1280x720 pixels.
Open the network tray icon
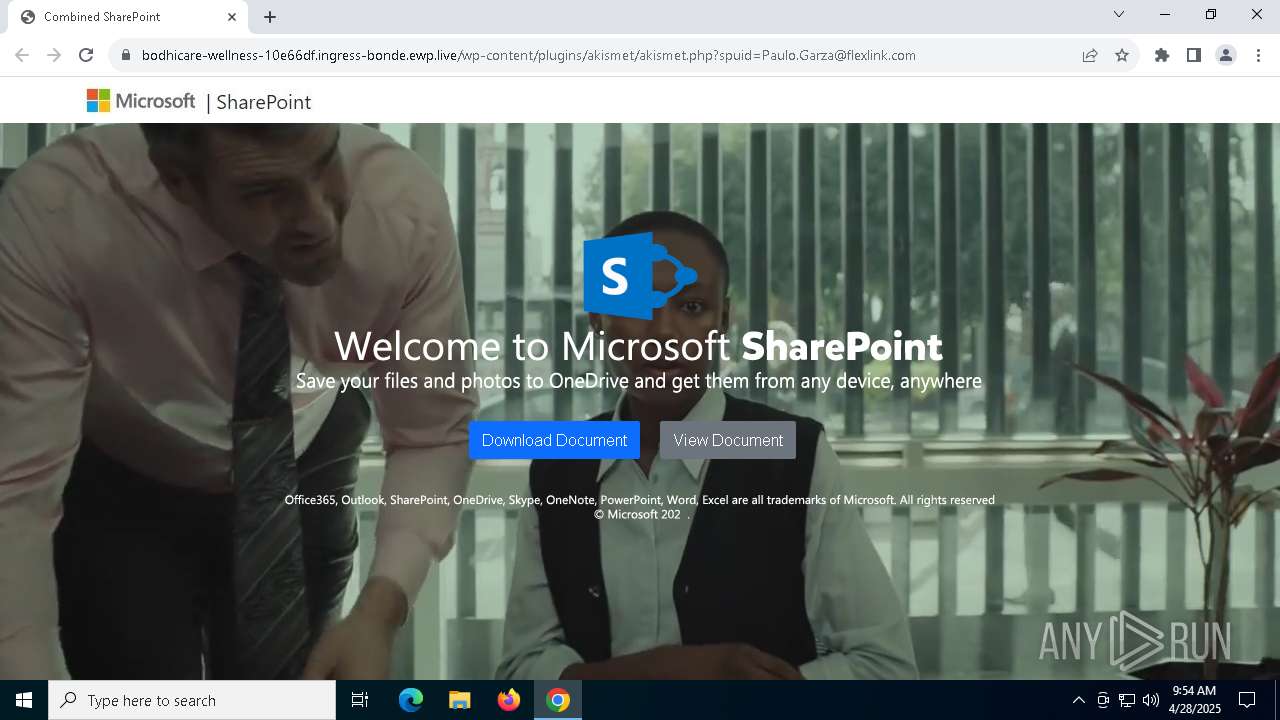click(x=1127, y=700)
